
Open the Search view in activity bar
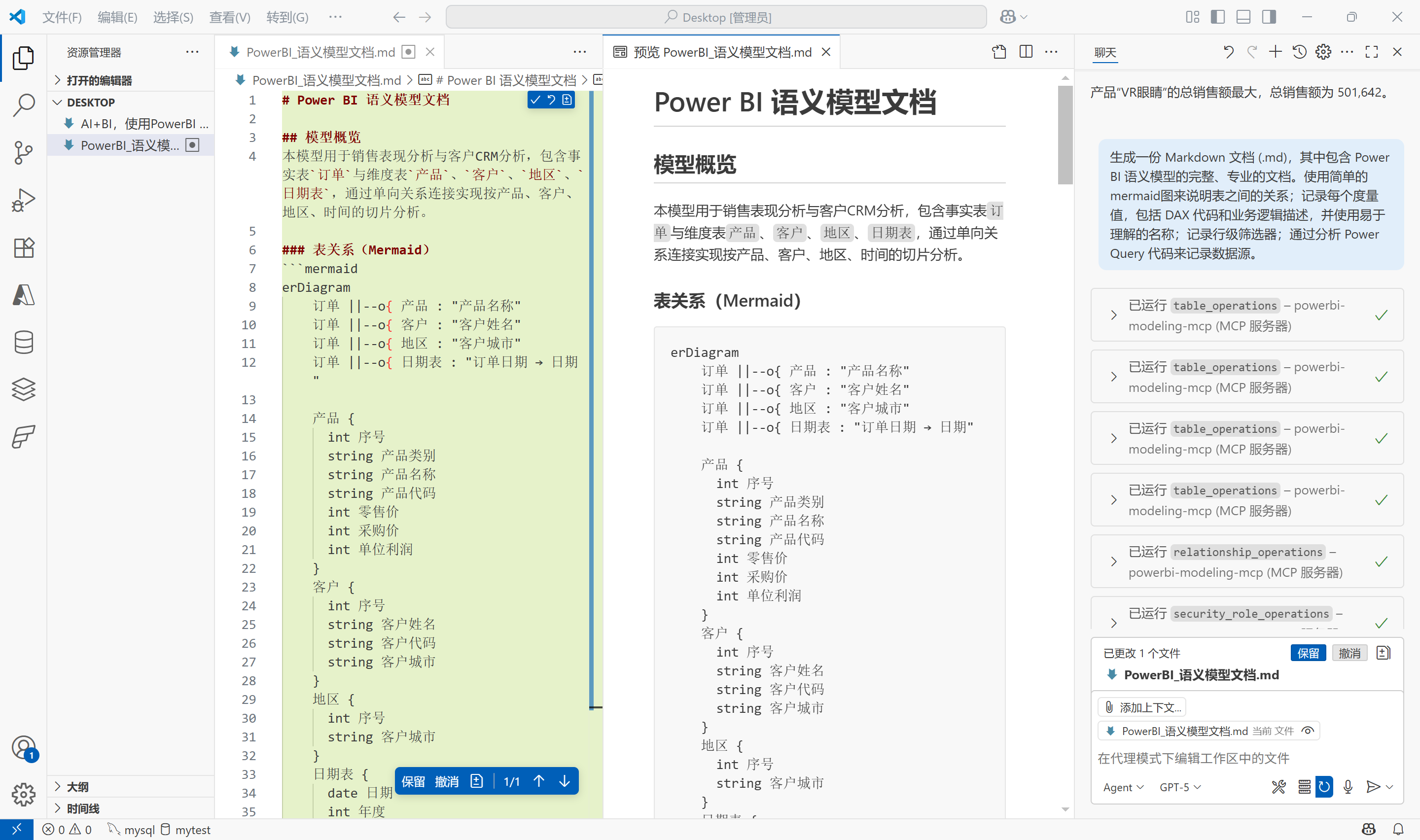(x=23, y=105)
